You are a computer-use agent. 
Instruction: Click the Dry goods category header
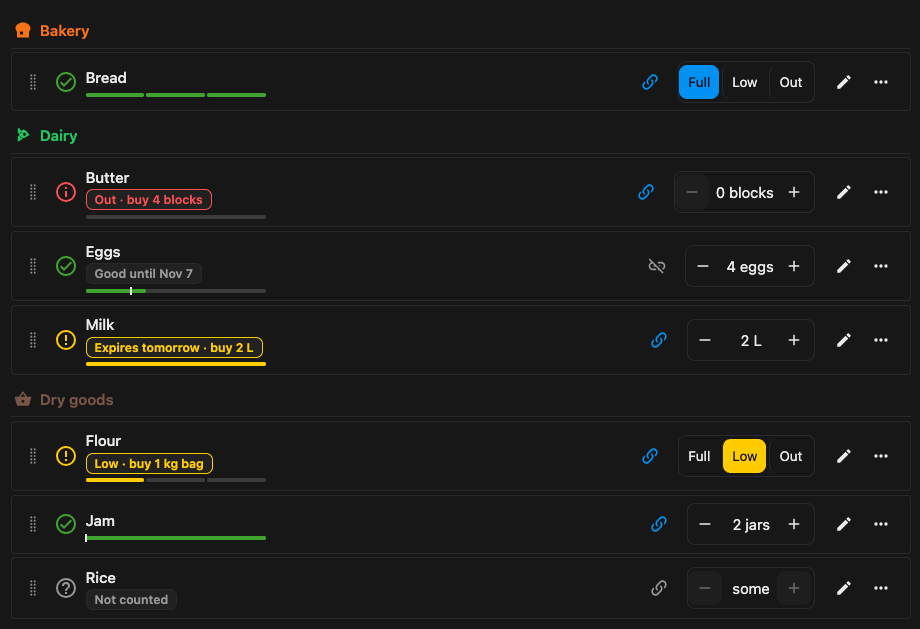point(65,400)
